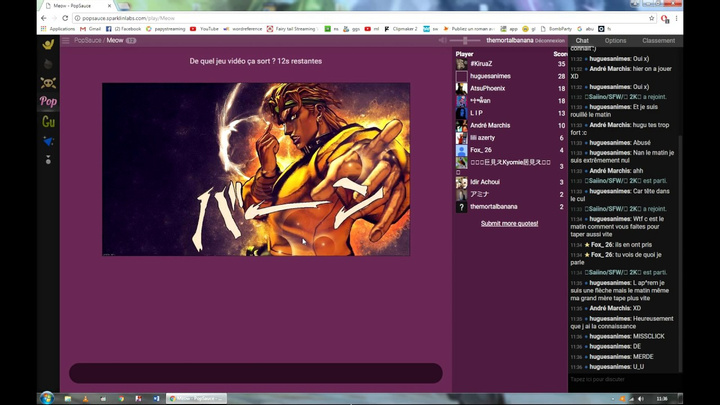This screenshot has width=720, height=405.
Task: Open the Facebook bookmark
Action: click(x=124, y=28)
